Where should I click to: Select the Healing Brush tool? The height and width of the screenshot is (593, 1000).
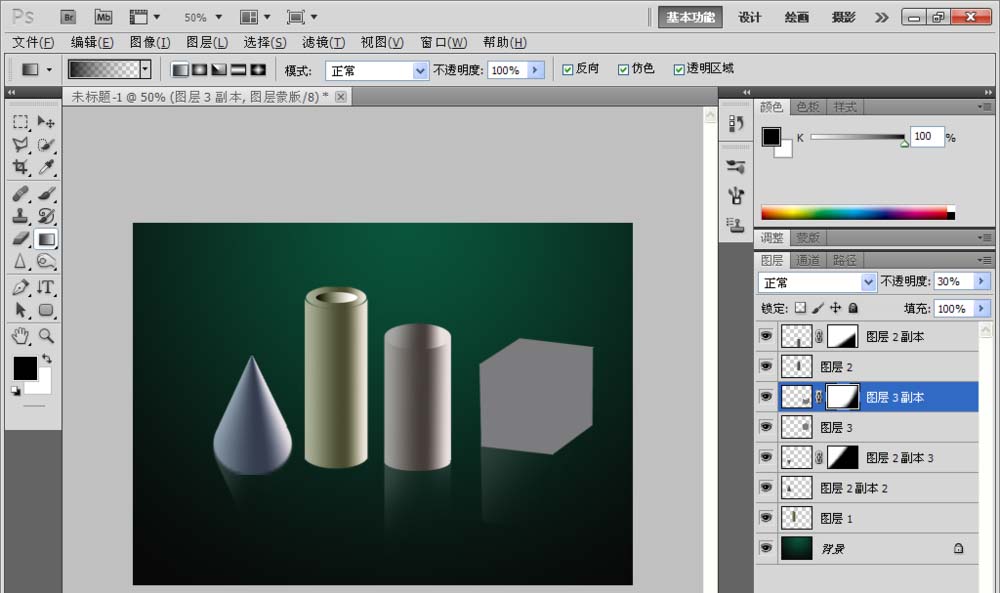20,193
